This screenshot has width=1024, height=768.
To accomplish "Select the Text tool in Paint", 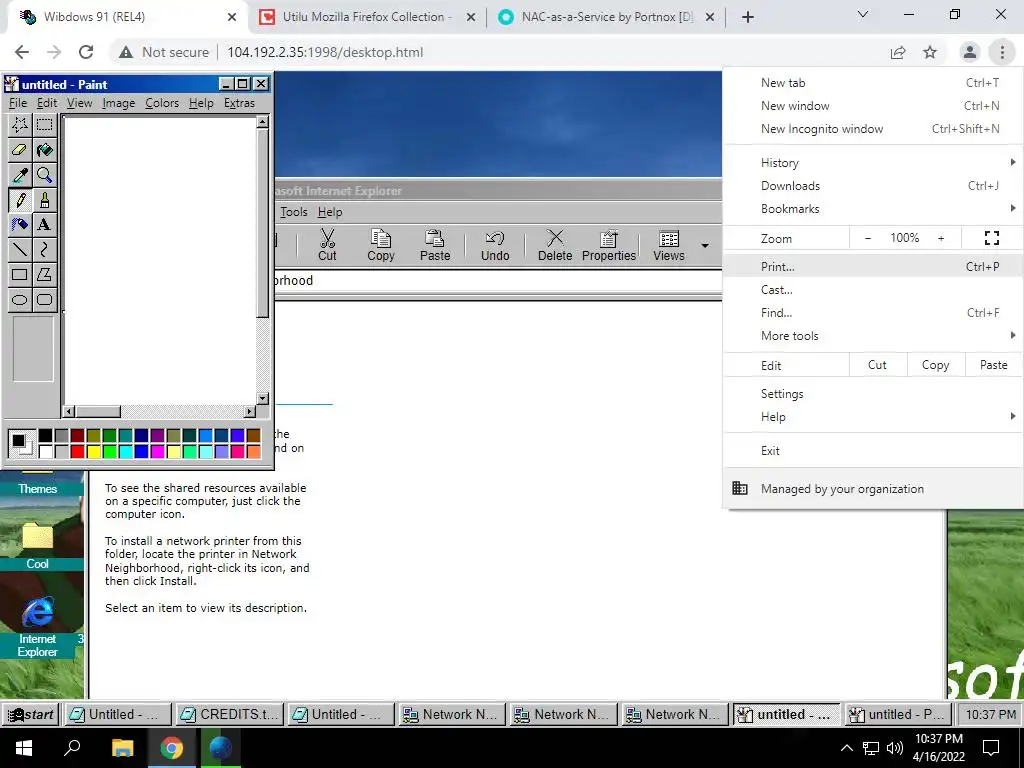I will tap(44, 224).
